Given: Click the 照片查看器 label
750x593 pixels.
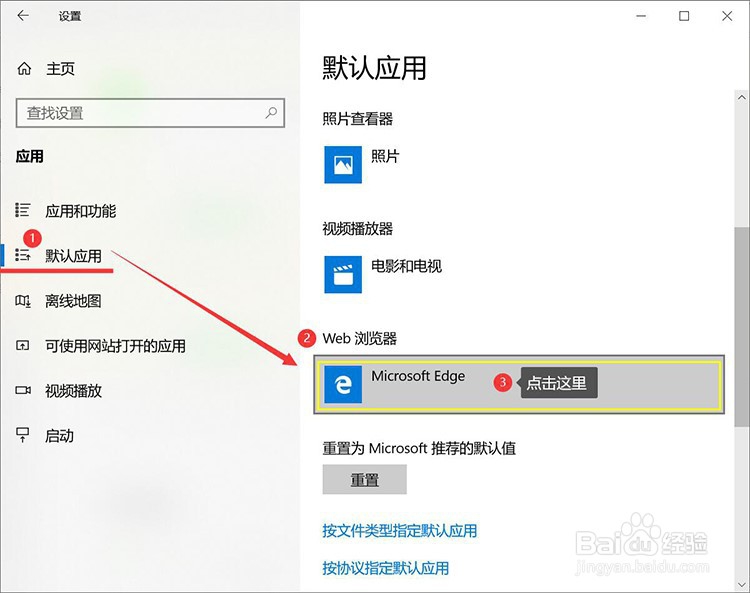Looking at the screenshot, I should point(358,119).
